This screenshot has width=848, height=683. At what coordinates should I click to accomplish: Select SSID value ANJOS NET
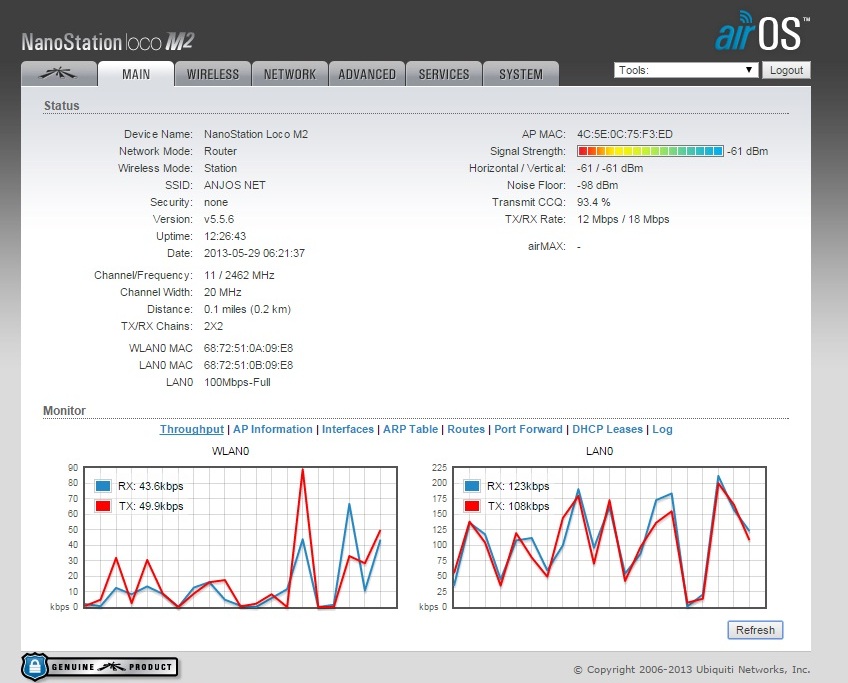235,185
